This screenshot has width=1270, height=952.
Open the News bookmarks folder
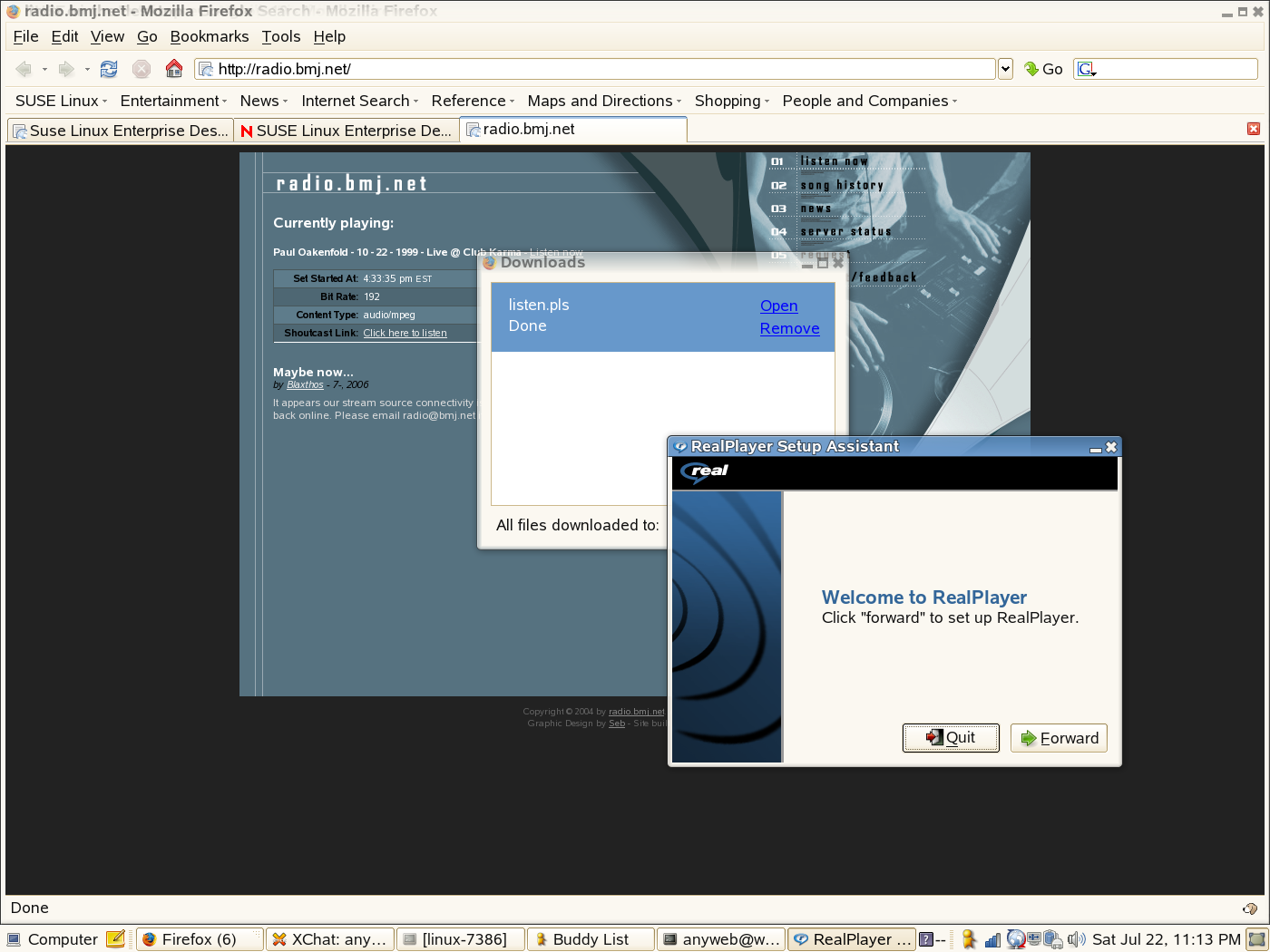(x=263, y=101)
